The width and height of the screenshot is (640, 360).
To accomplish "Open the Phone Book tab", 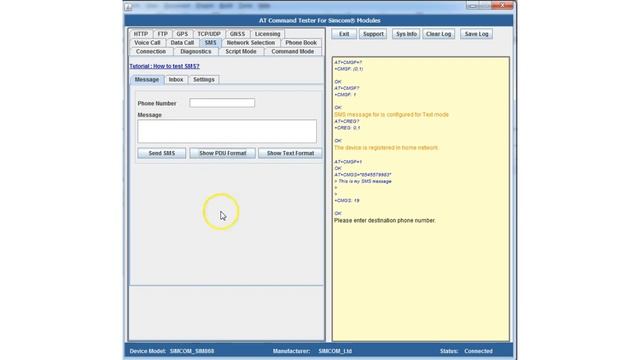I will click(x=301, y=43).
